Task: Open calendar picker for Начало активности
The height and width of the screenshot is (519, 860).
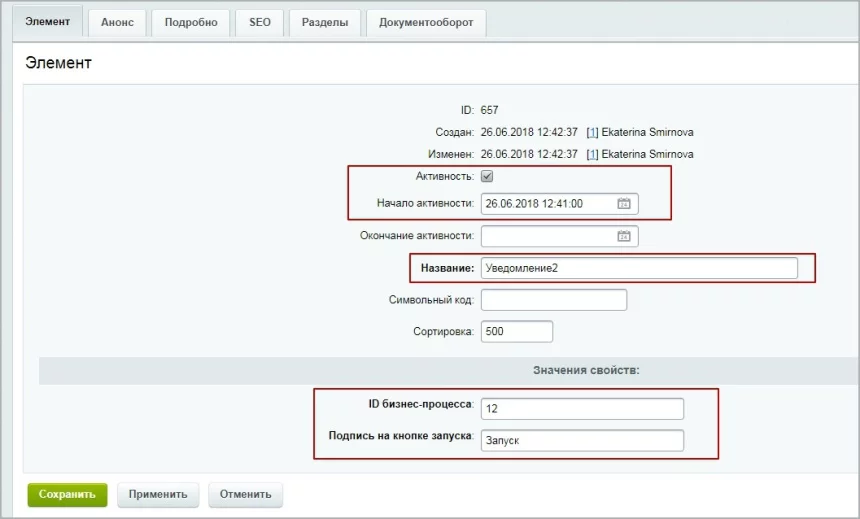Action: point(624,204)
